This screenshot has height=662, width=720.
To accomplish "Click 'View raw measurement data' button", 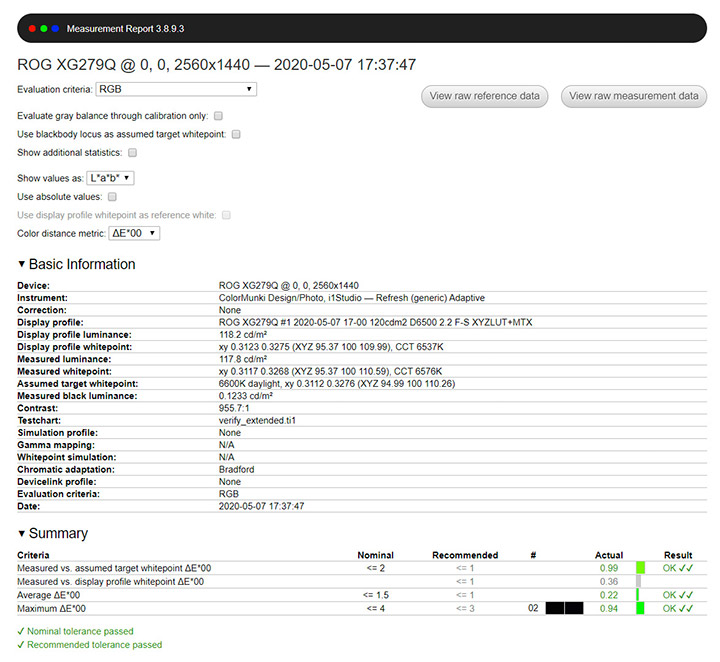I will tap(634, 96).
